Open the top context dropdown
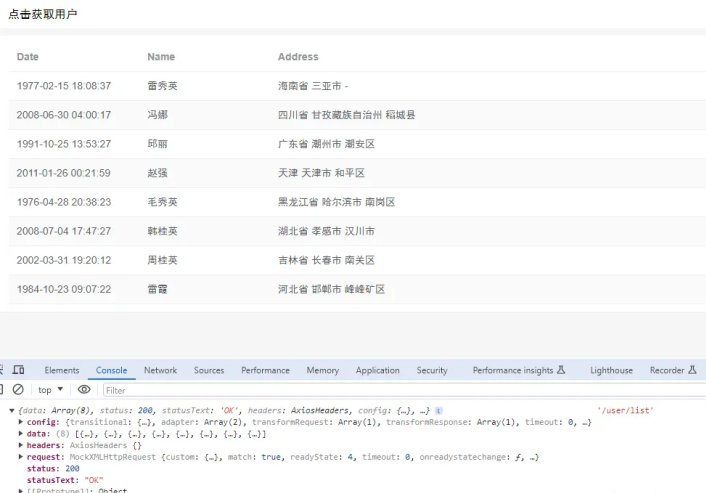706x493 pixels. [x=50, y=390]
